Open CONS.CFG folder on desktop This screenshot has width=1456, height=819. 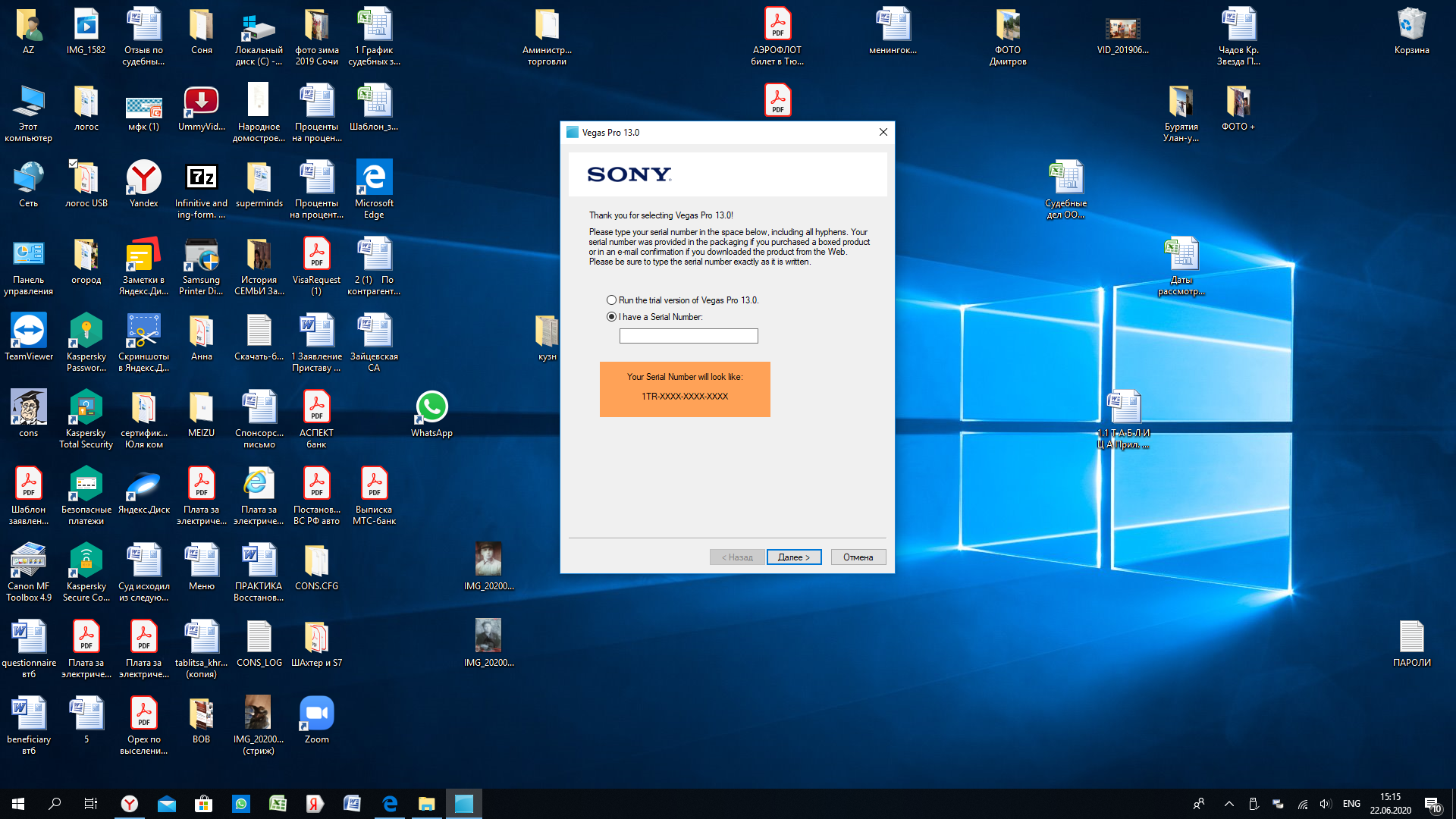(316, 567)
